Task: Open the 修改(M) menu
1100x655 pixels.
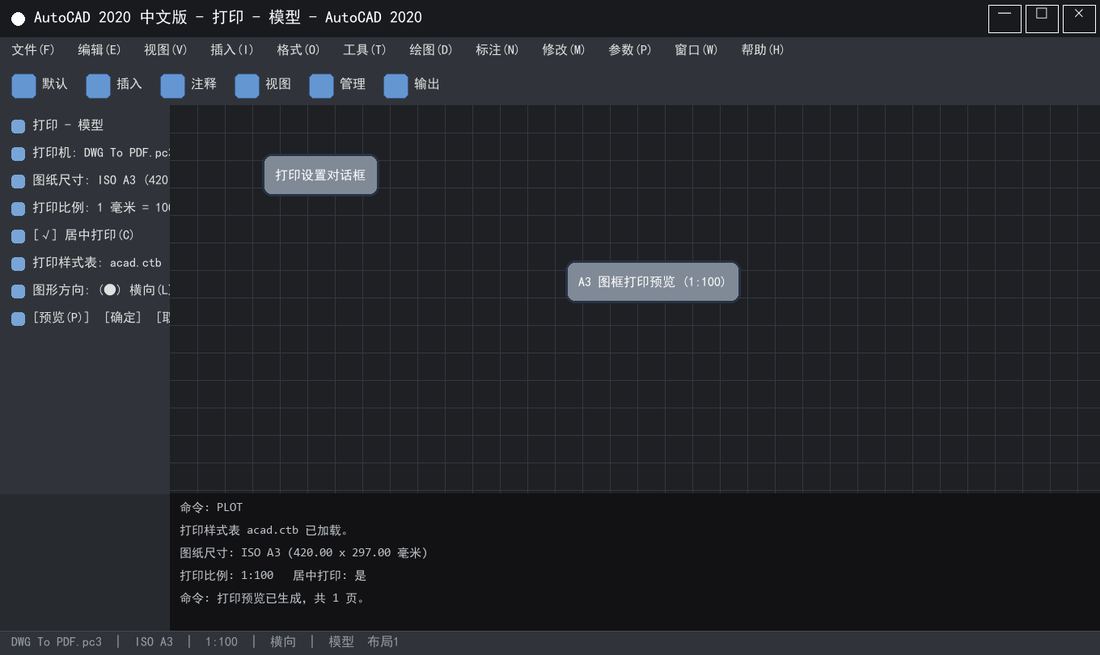Action: tap(563, 50)
